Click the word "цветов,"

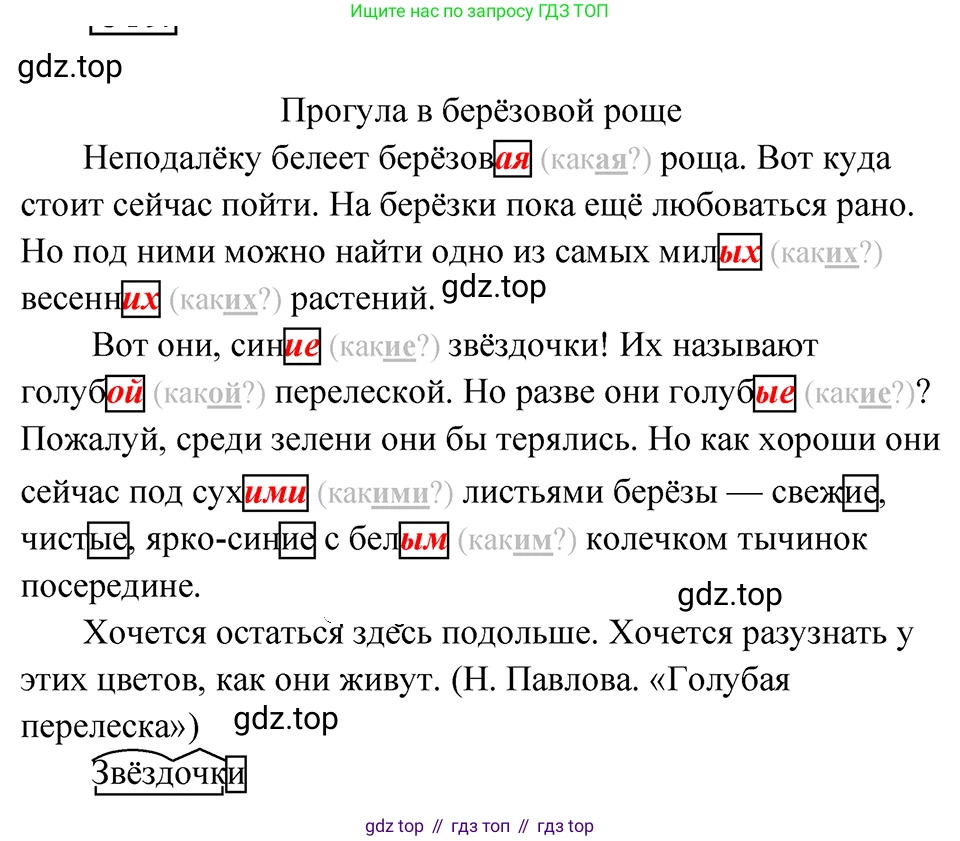point(151,681)
